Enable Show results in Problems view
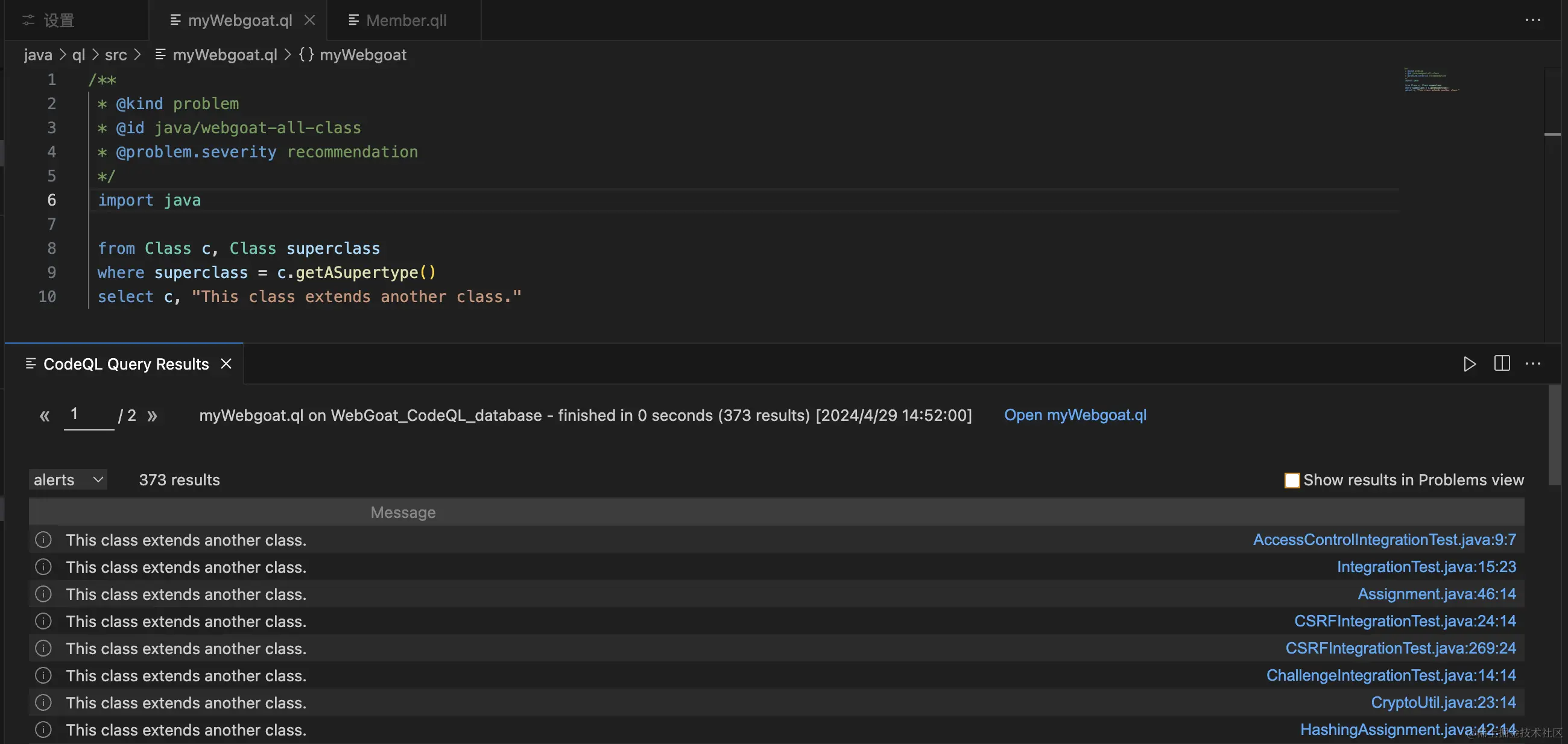This screenshot has height=744, width=1568. 1292,480
